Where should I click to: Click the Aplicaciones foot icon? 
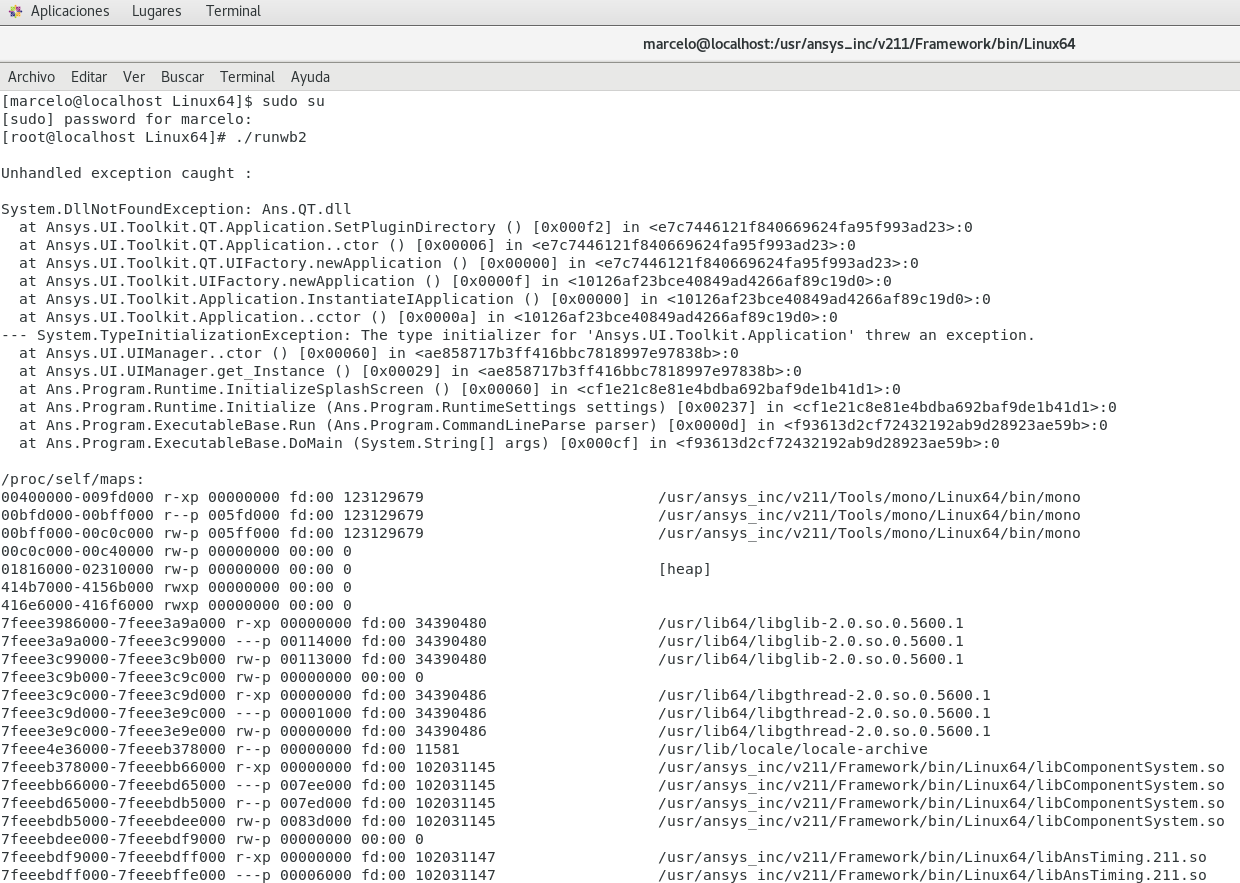pos(15,11)
